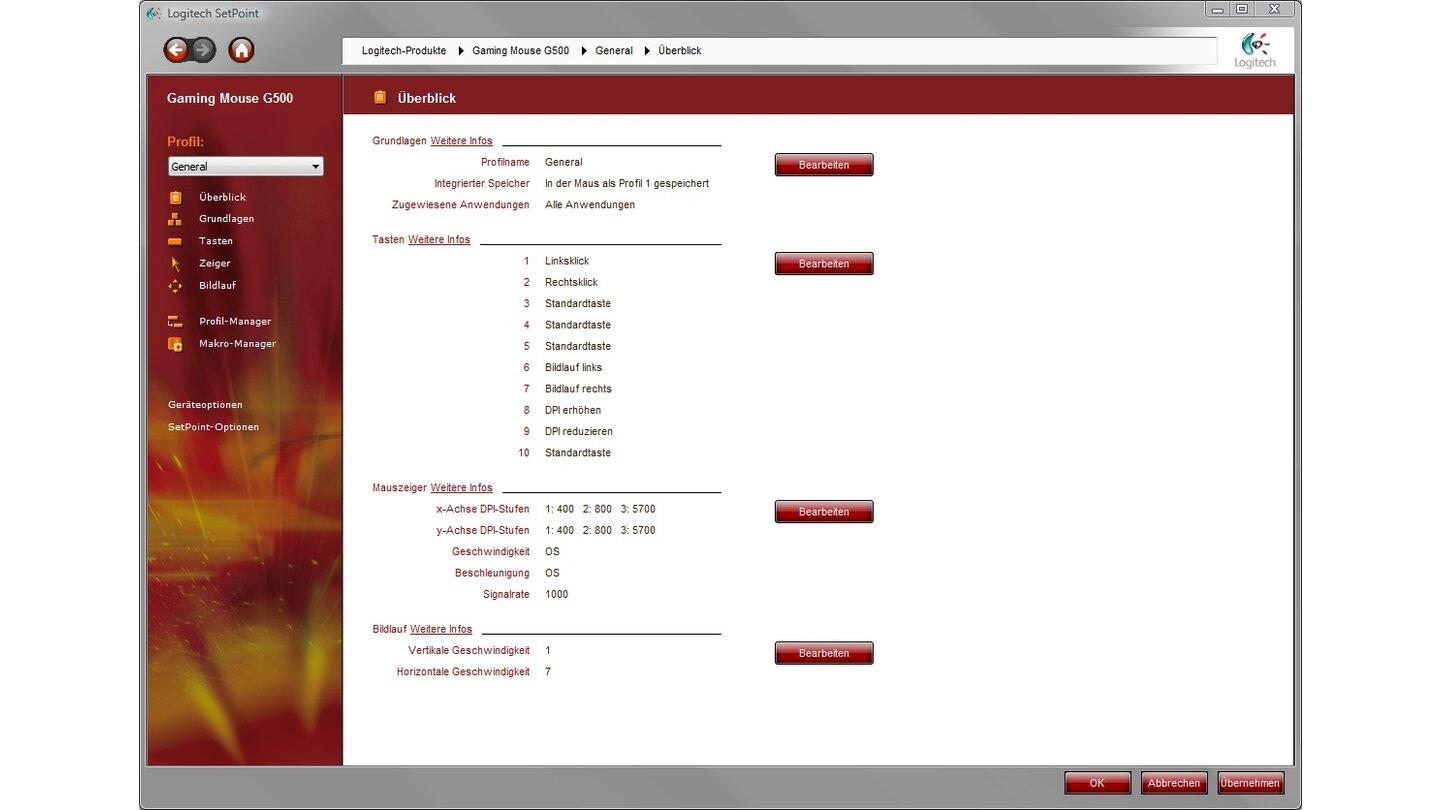Image resolution: width=1440 pixels, height=810 pixels.
Task: Click Bearbeiten for Grundlagen section
Action: [x=824, y=165]
